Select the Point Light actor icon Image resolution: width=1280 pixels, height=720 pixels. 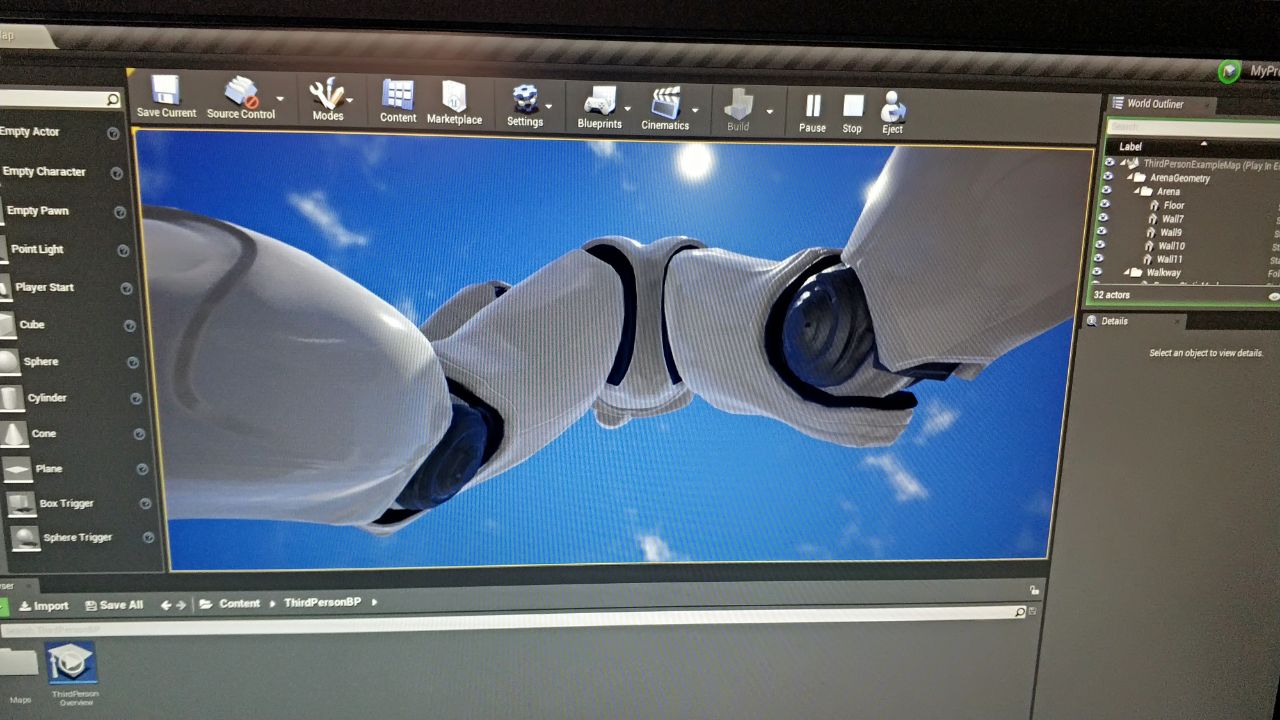(x=2, y=248)
